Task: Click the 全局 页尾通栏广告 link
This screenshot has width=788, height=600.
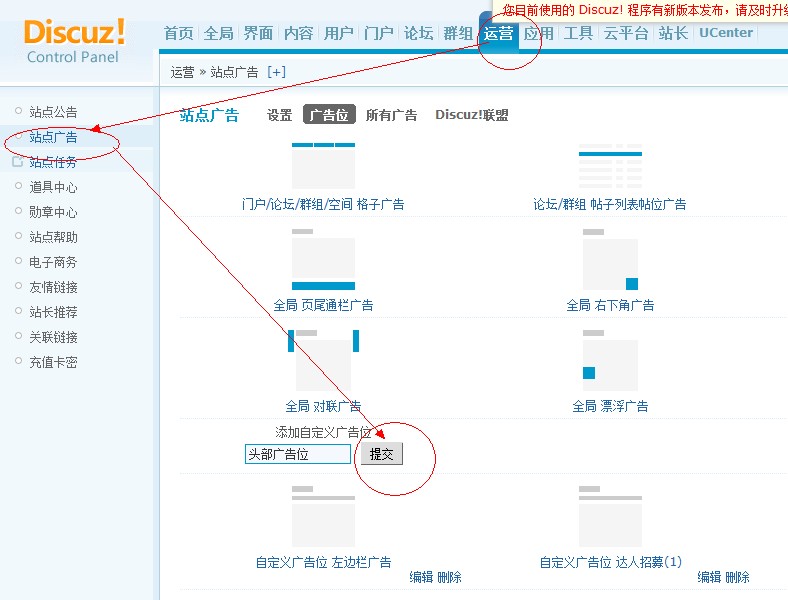Action: point(323,305)
